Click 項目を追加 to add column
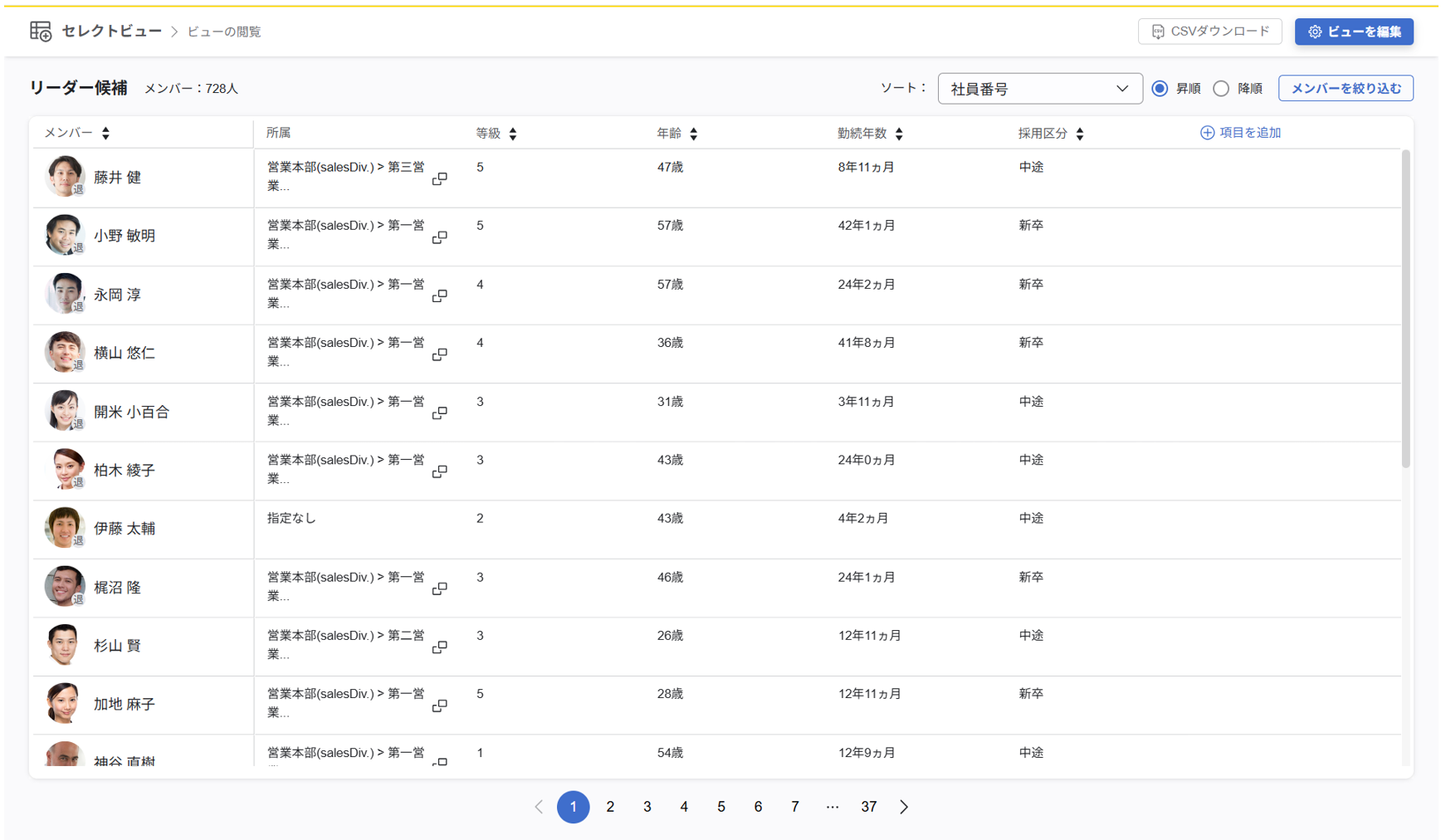Image resolution: width=1441 pixels, height=840 pixels. [1241, 133]
